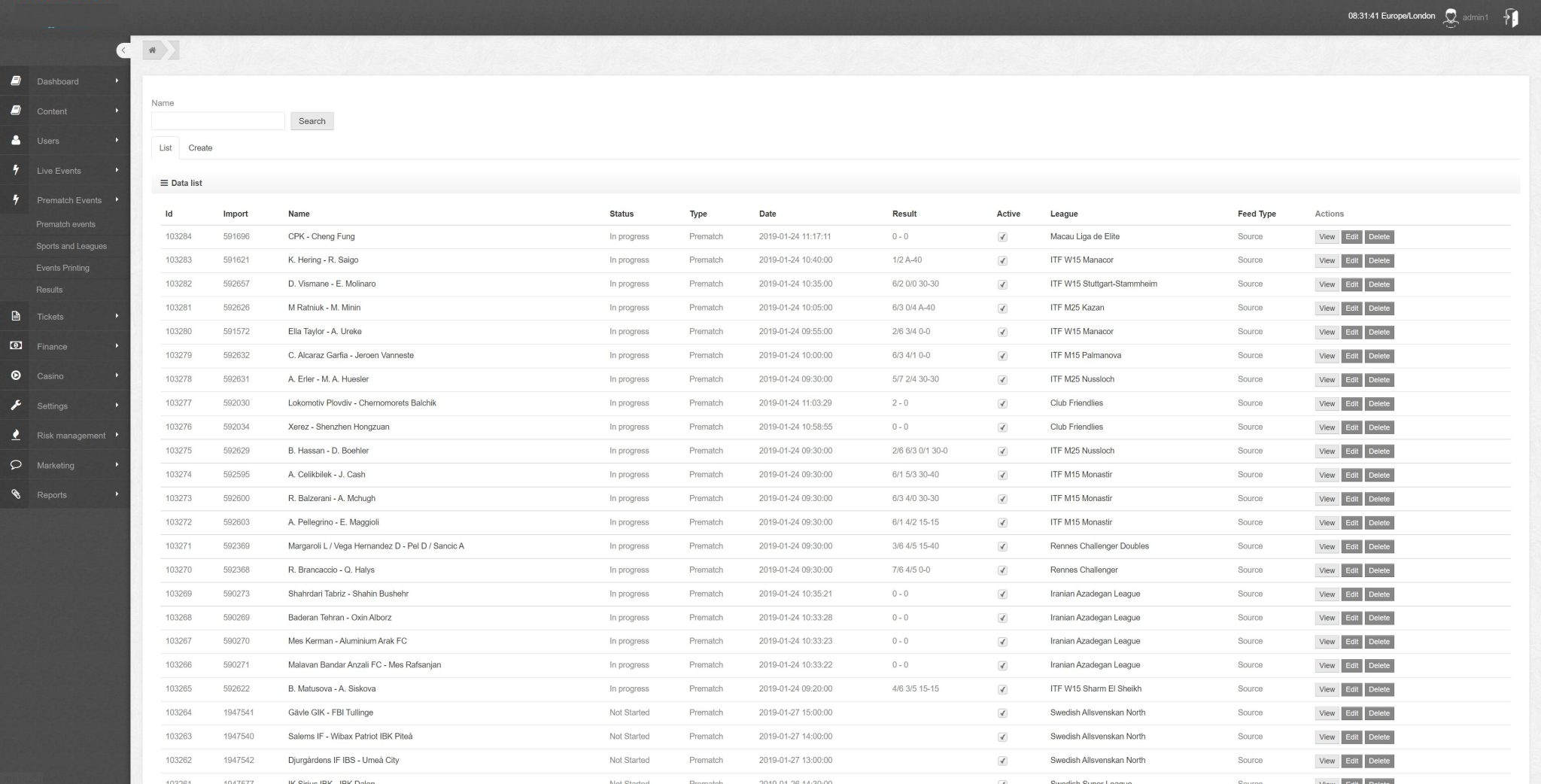Screen dimensions: 1541x784
Task: Click the Content sidebar icon
Action: click(x=15, y=111)
